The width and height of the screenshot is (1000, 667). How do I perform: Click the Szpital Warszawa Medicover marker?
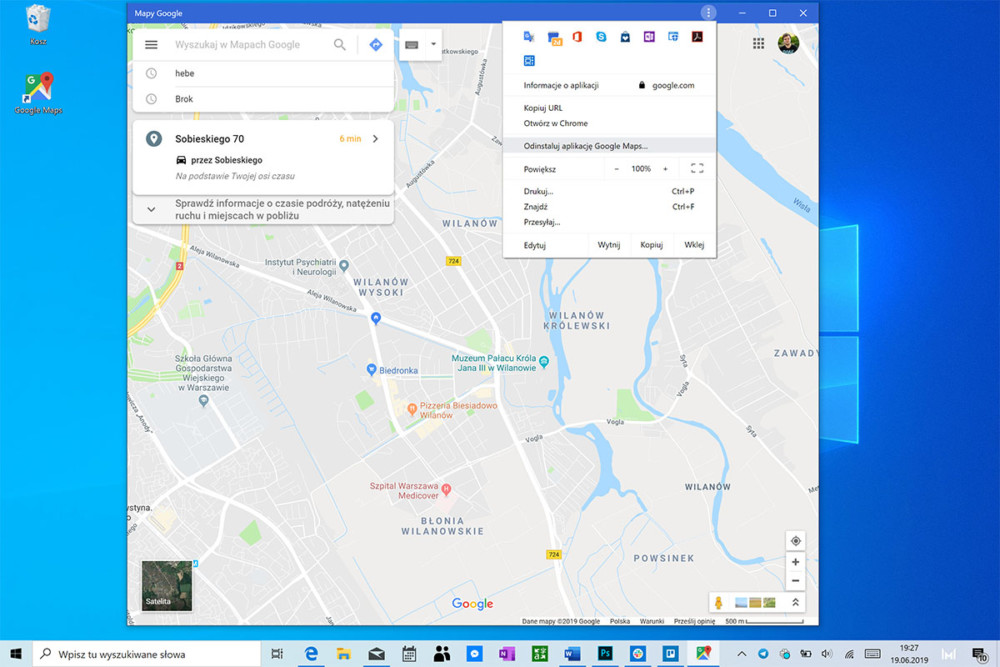[446, 490]
